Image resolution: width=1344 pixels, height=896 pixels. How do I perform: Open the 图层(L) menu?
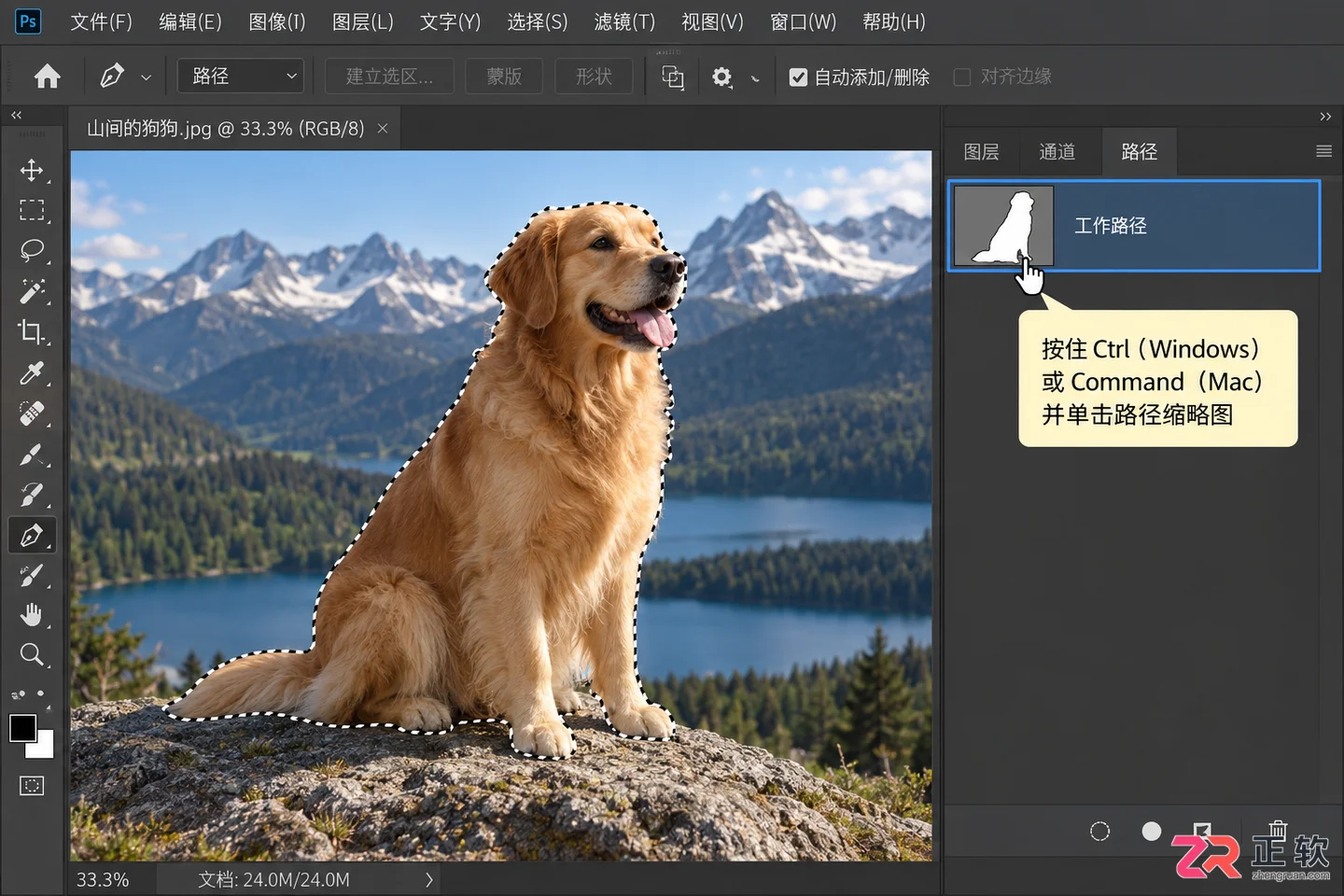pyautogui.click(x=363, y=21)
